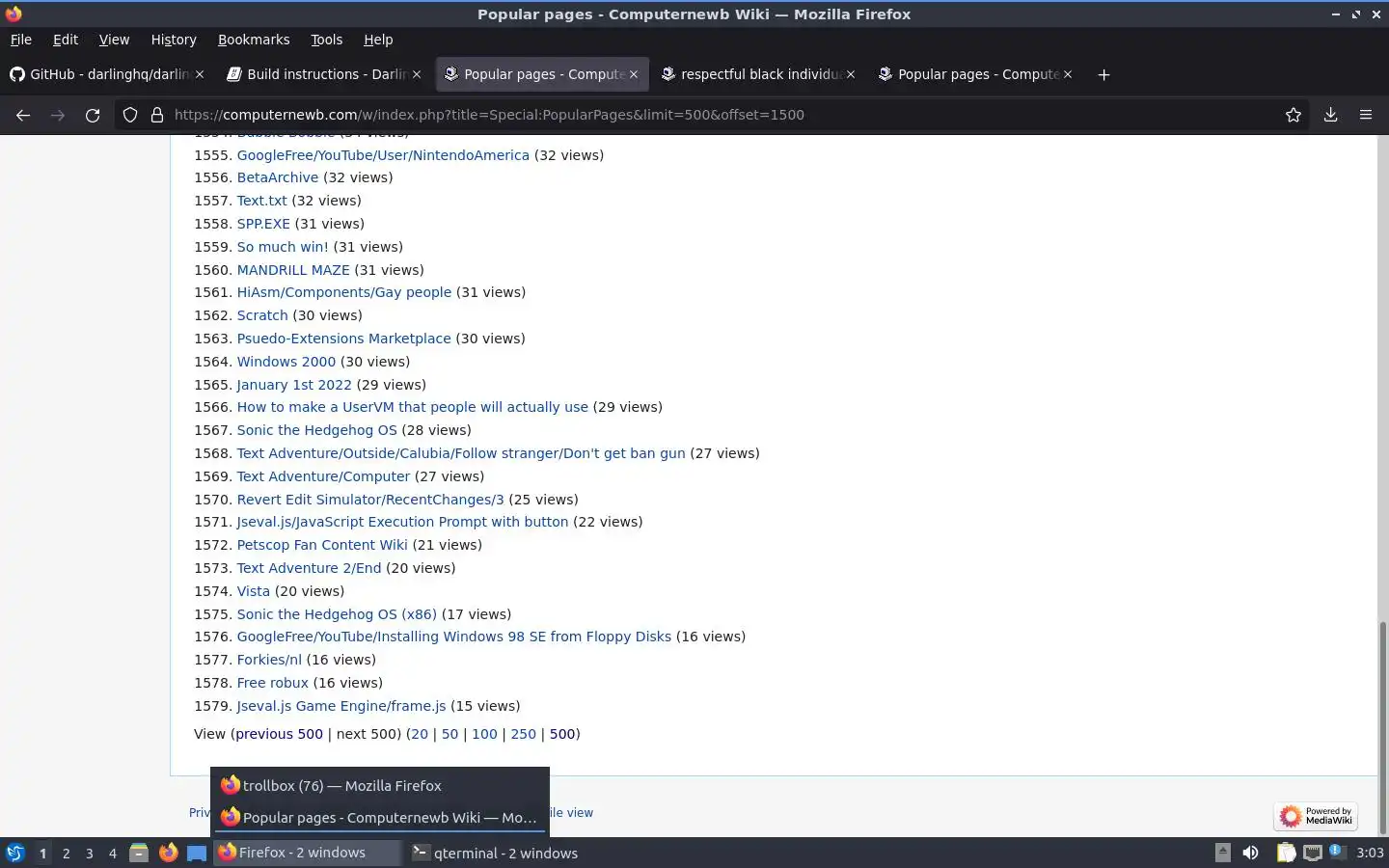Screen dimensions: 1389x868
Task: Click the page vertical scrollbar thumb
Action: [x=1382, y=726]
